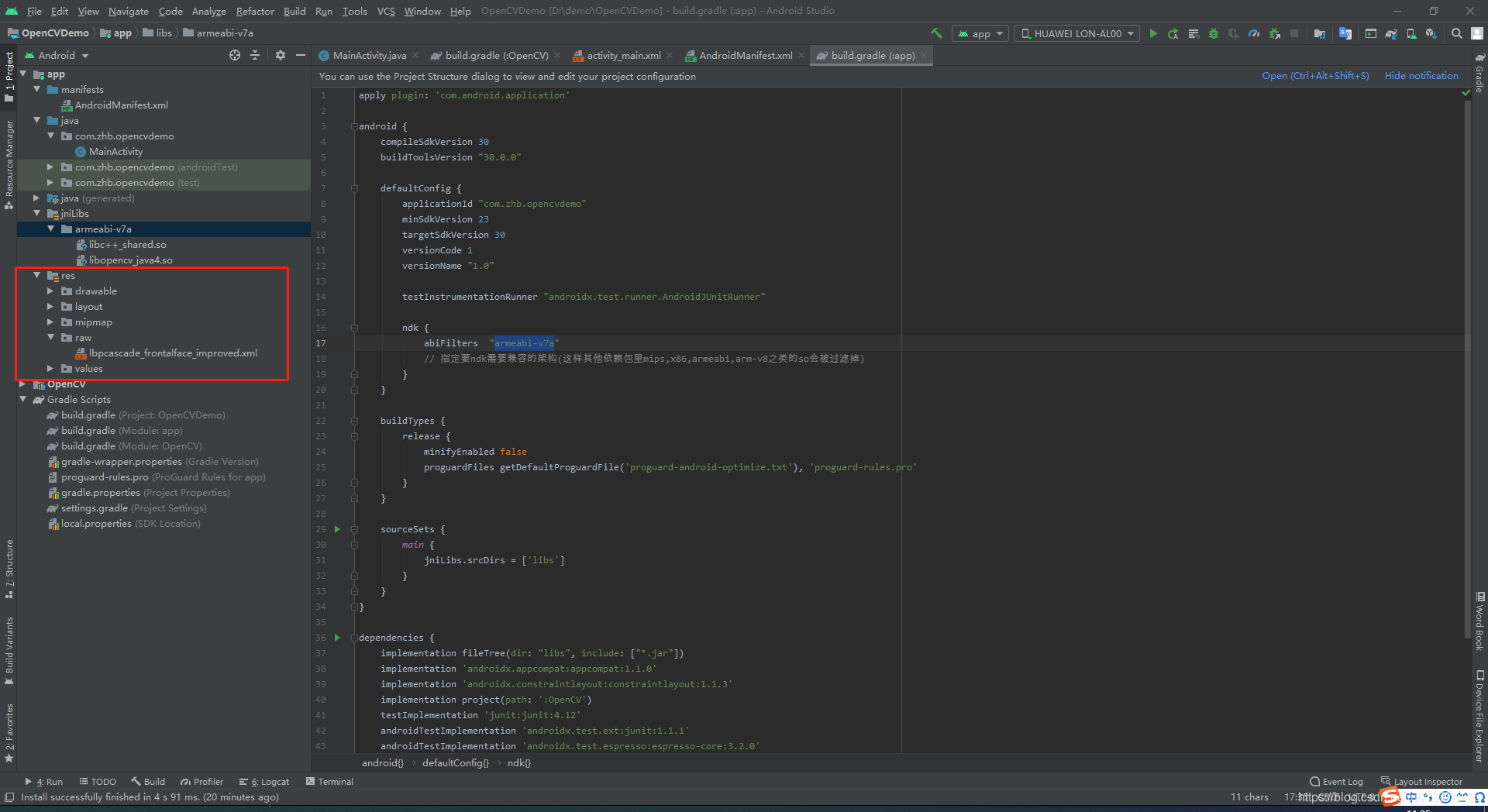This screenshot has height=812, width=1488.
Task: Switch to MainActivity.java tab
Action: click(368, 55)
